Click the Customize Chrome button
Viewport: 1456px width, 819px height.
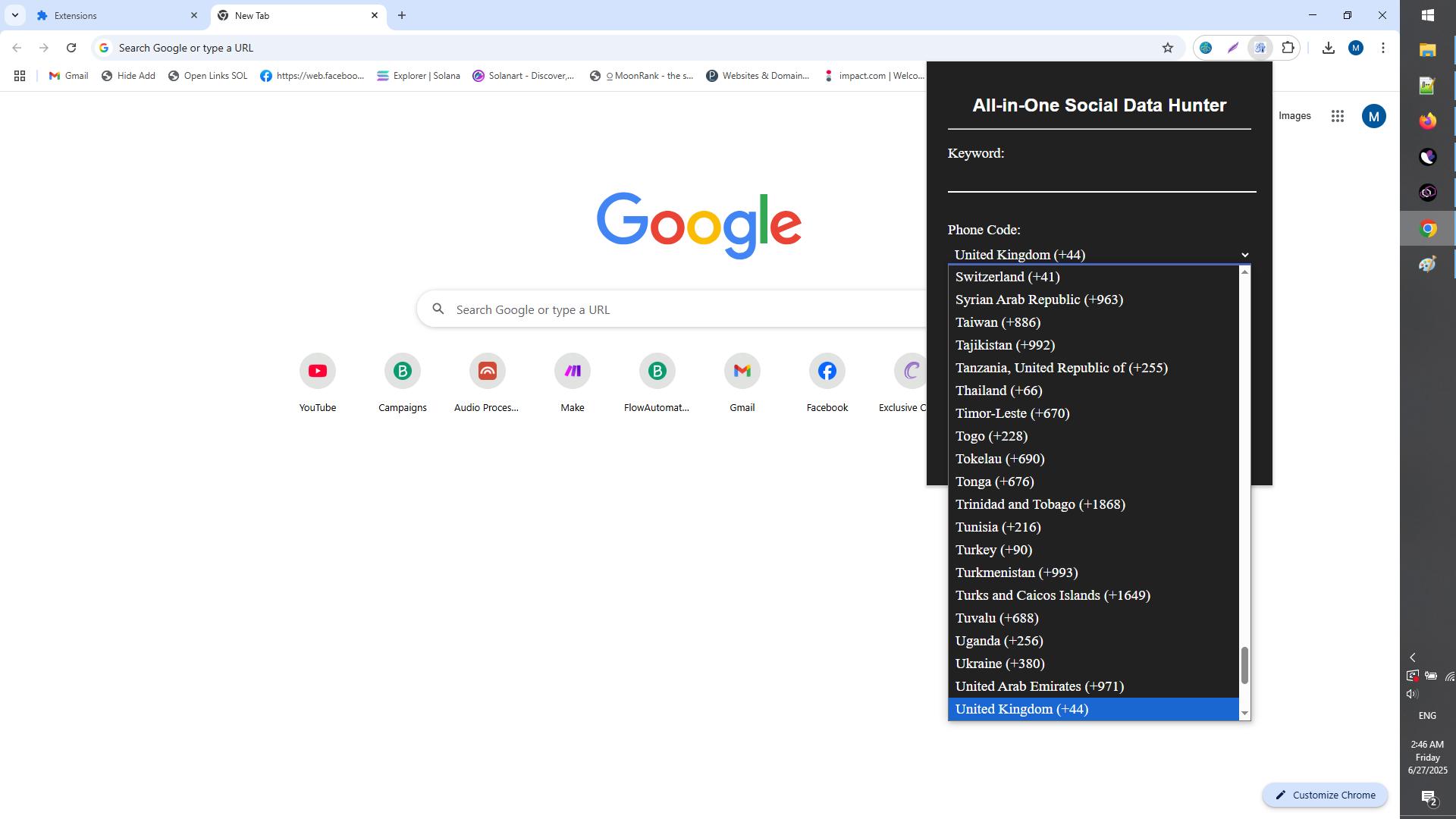coord(1325,795)
